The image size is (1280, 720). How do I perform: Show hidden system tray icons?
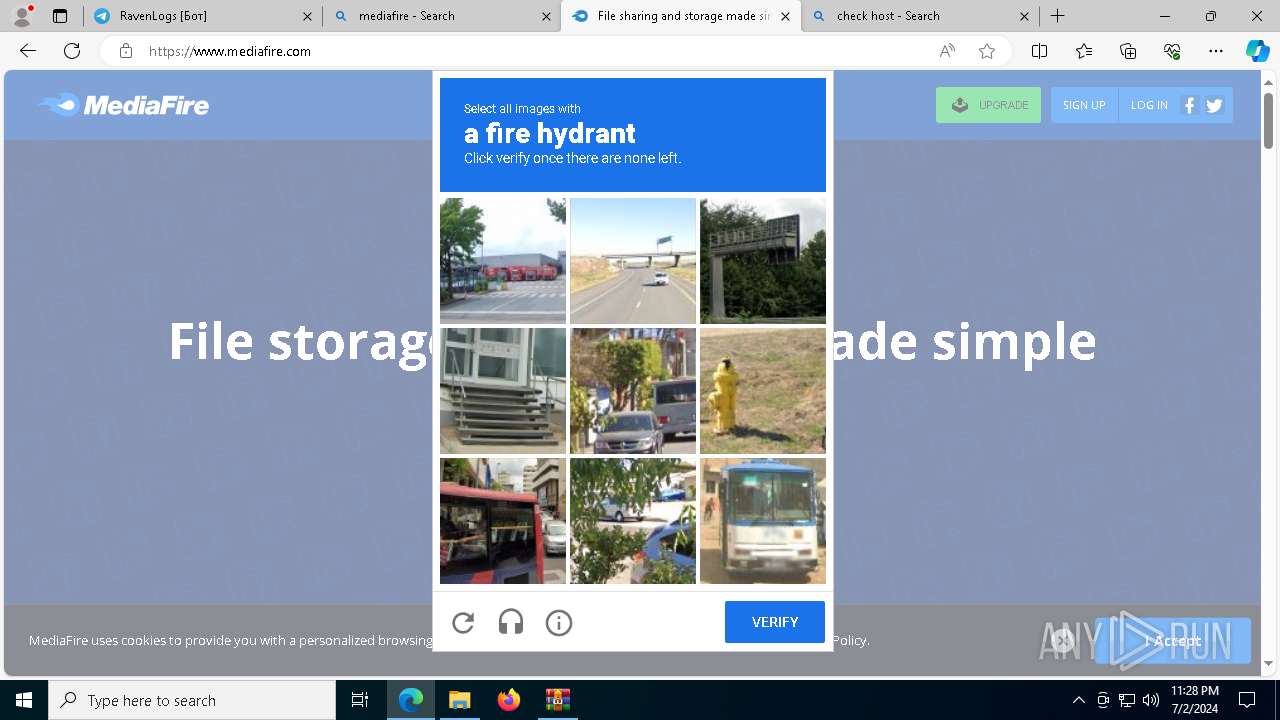(x=1078, y=700)
